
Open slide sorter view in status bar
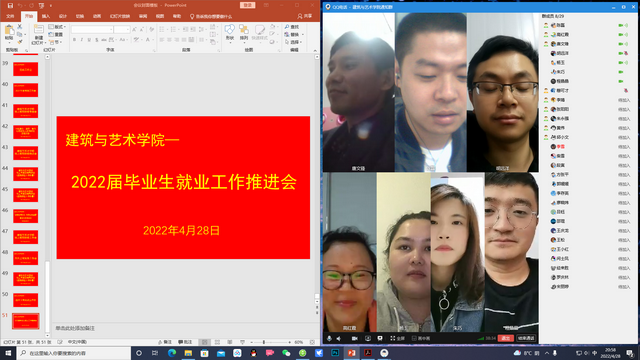[x=217, y=342]
